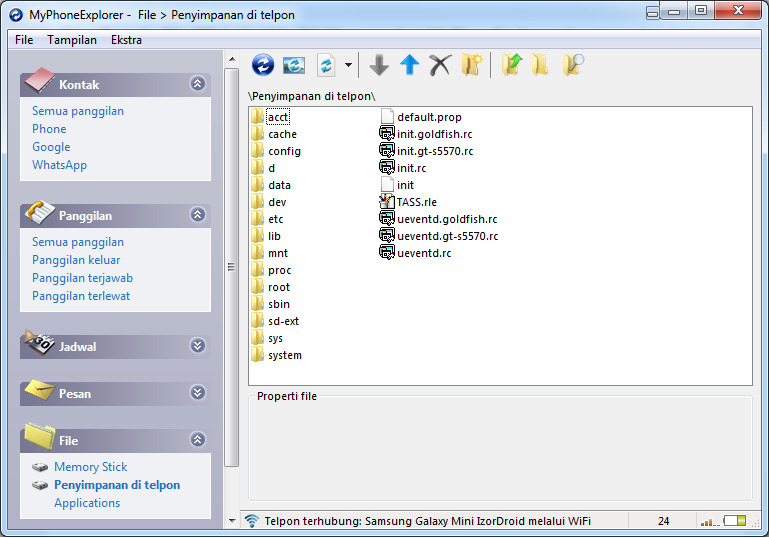This screenshot has height=538, width=769.
Task: Open Memory Stick in File panel
Action: click(91, 467)
